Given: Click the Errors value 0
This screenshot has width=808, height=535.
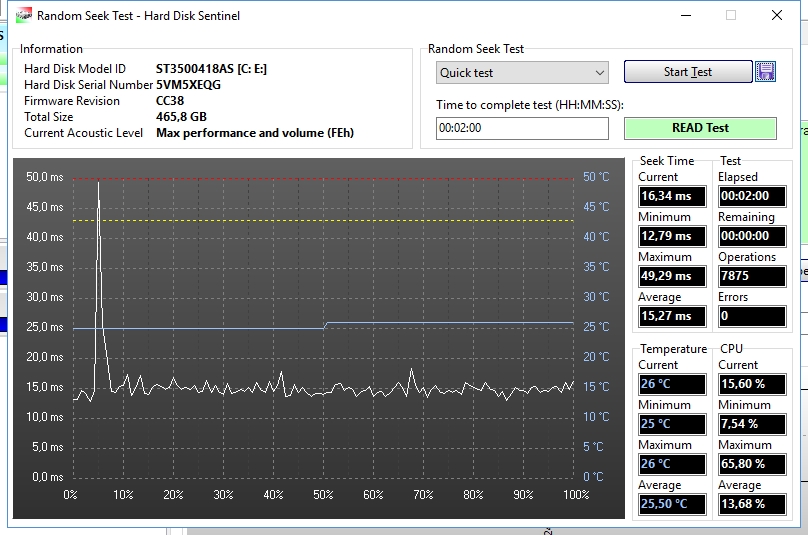Looking at the screenshot, I should tap(752, 316).
